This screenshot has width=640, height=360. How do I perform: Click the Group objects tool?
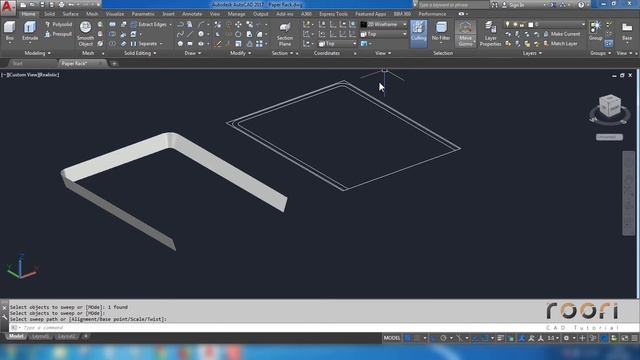[x=596, y=31]
